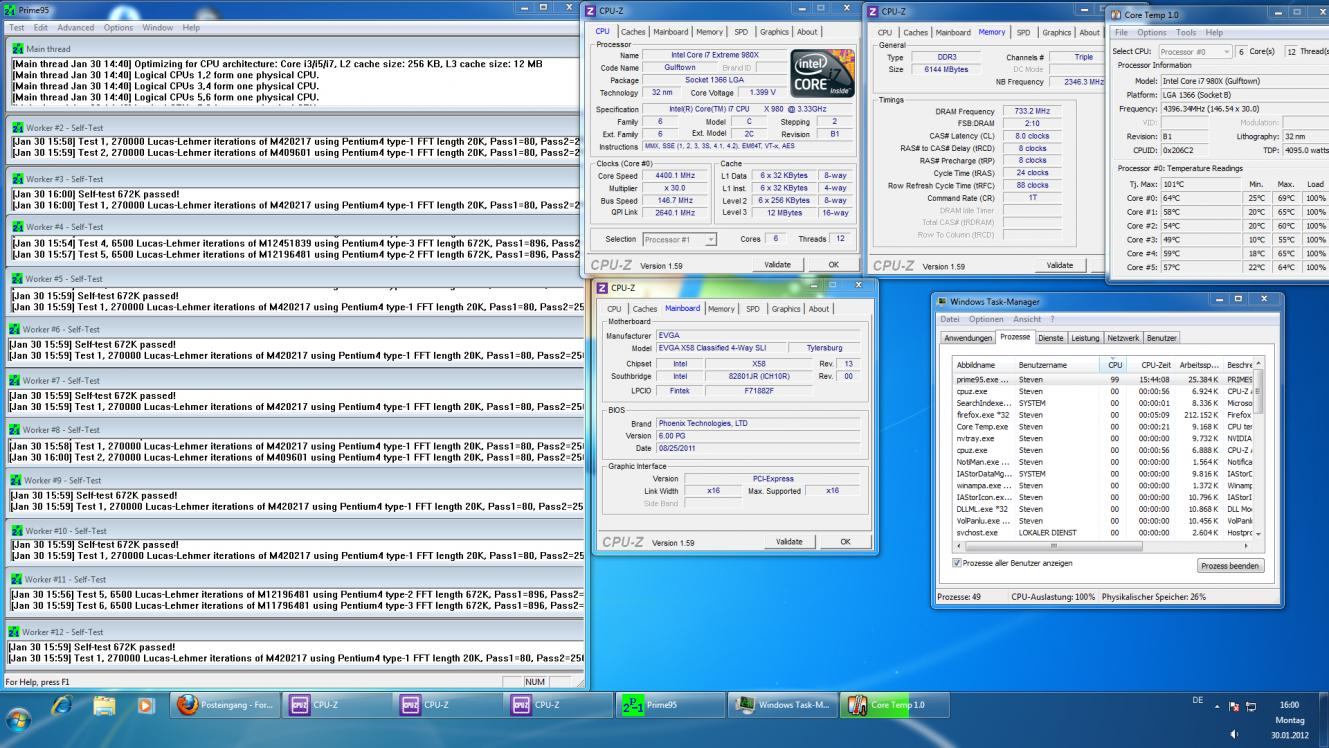Switch to Leistung tab in Task Manager
1329x748 pixels.
tap(1085, 338)
